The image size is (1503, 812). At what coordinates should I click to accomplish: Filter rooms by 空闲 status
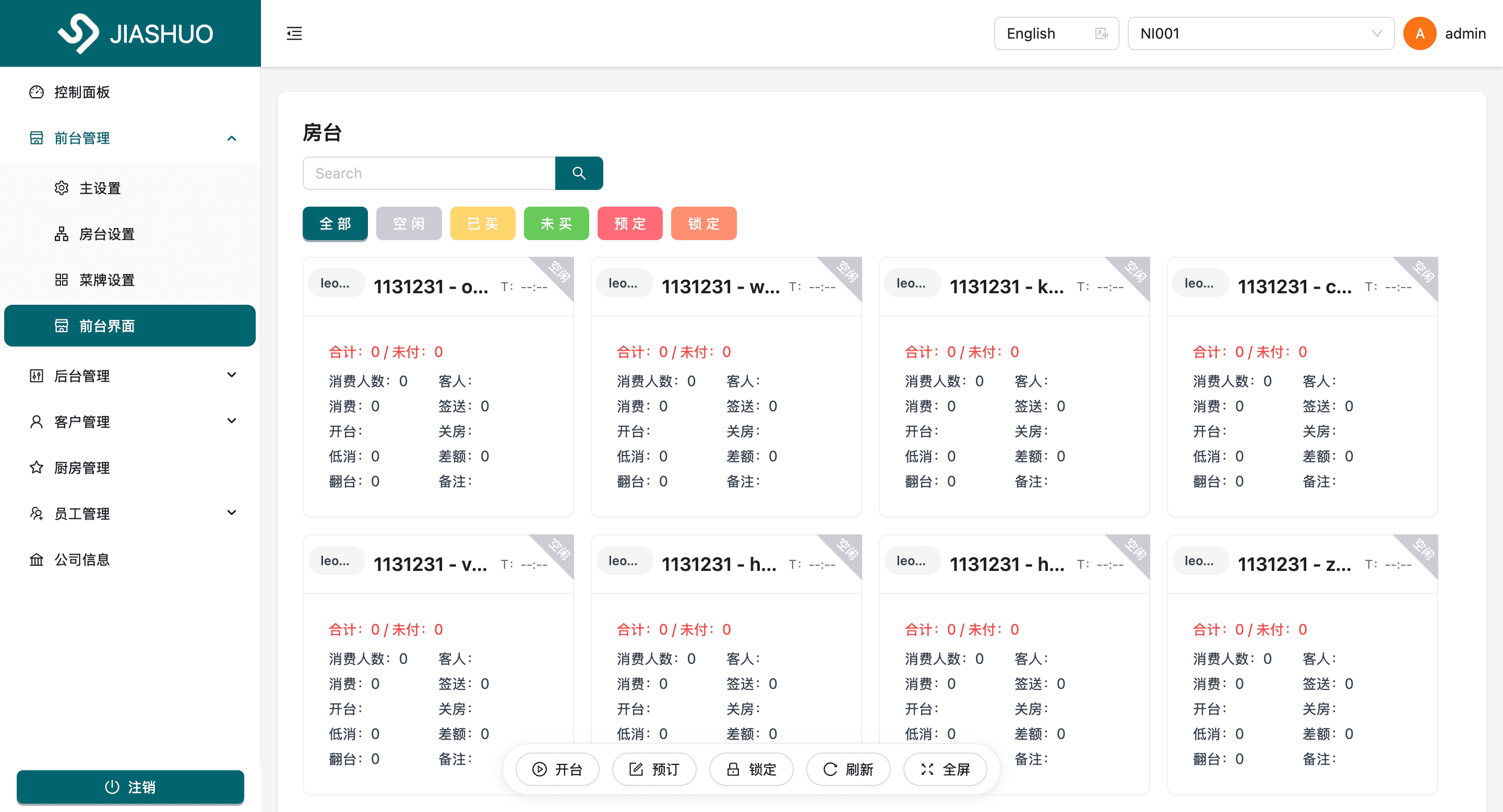409,223
